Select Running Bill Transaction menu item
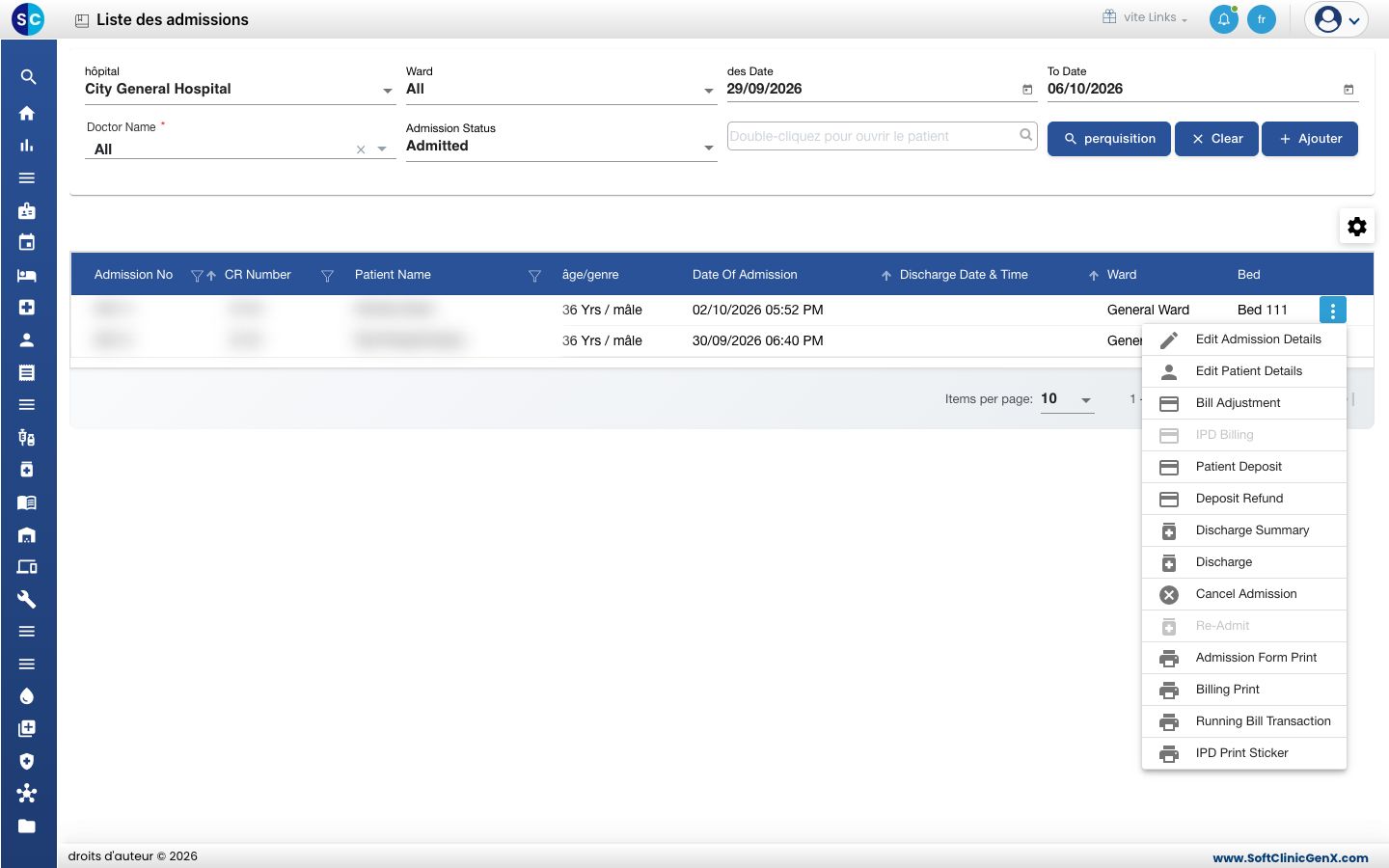The height and width of the screenshot is (868, 1389). click(x=1244, y=721)
